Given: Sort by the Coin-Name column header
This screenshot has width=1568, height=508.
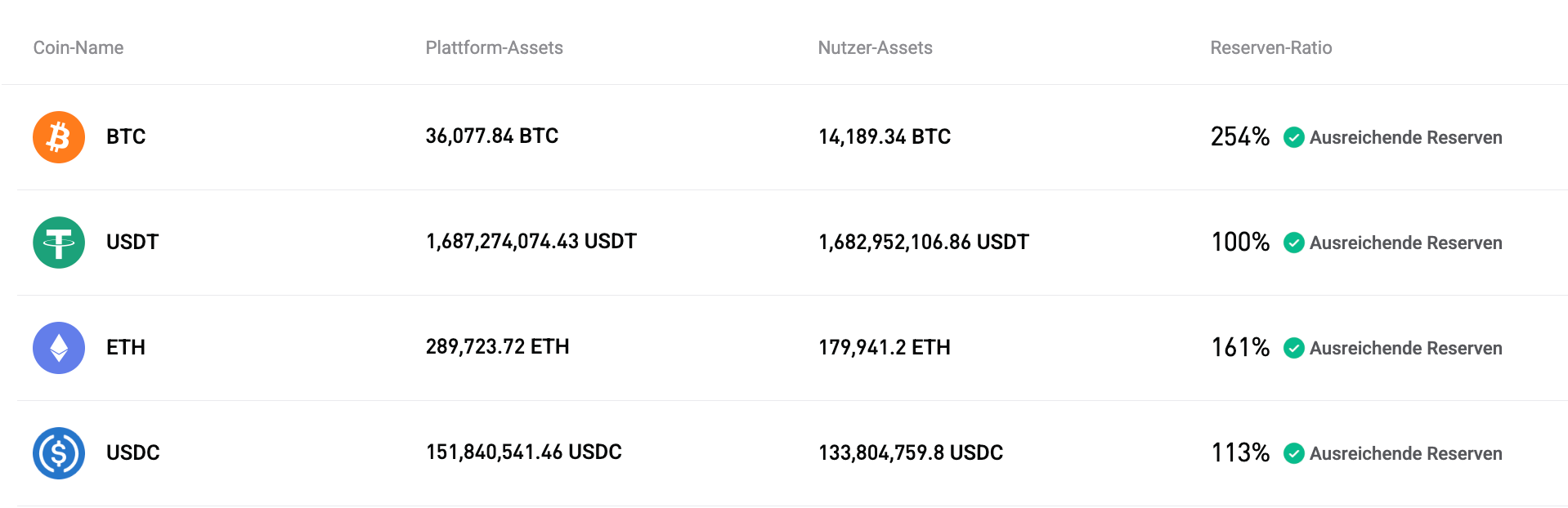Looking at the screenshot, I should click(x=78, y=47).
